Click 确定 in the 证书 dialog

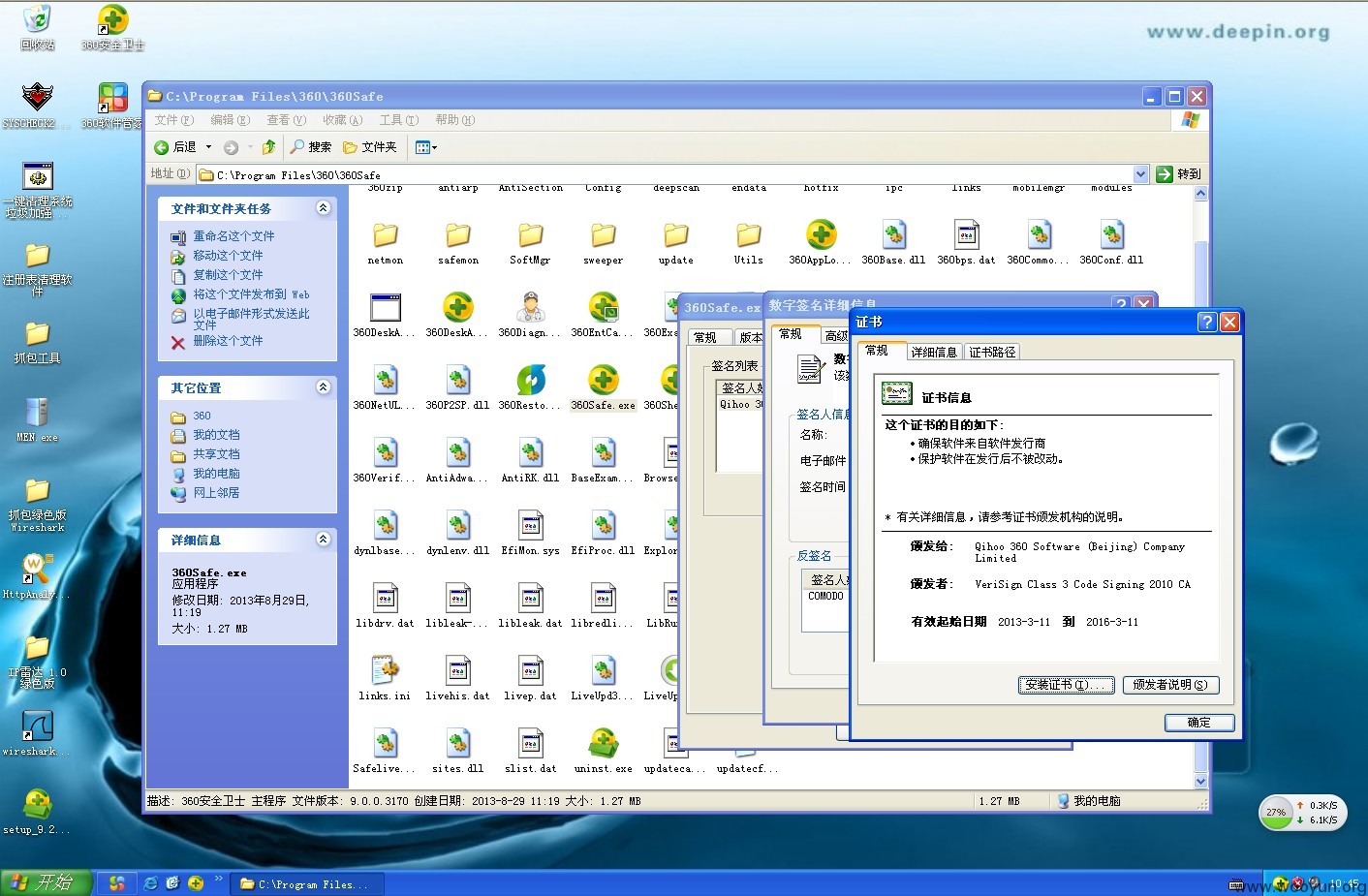pos(1199,723)
